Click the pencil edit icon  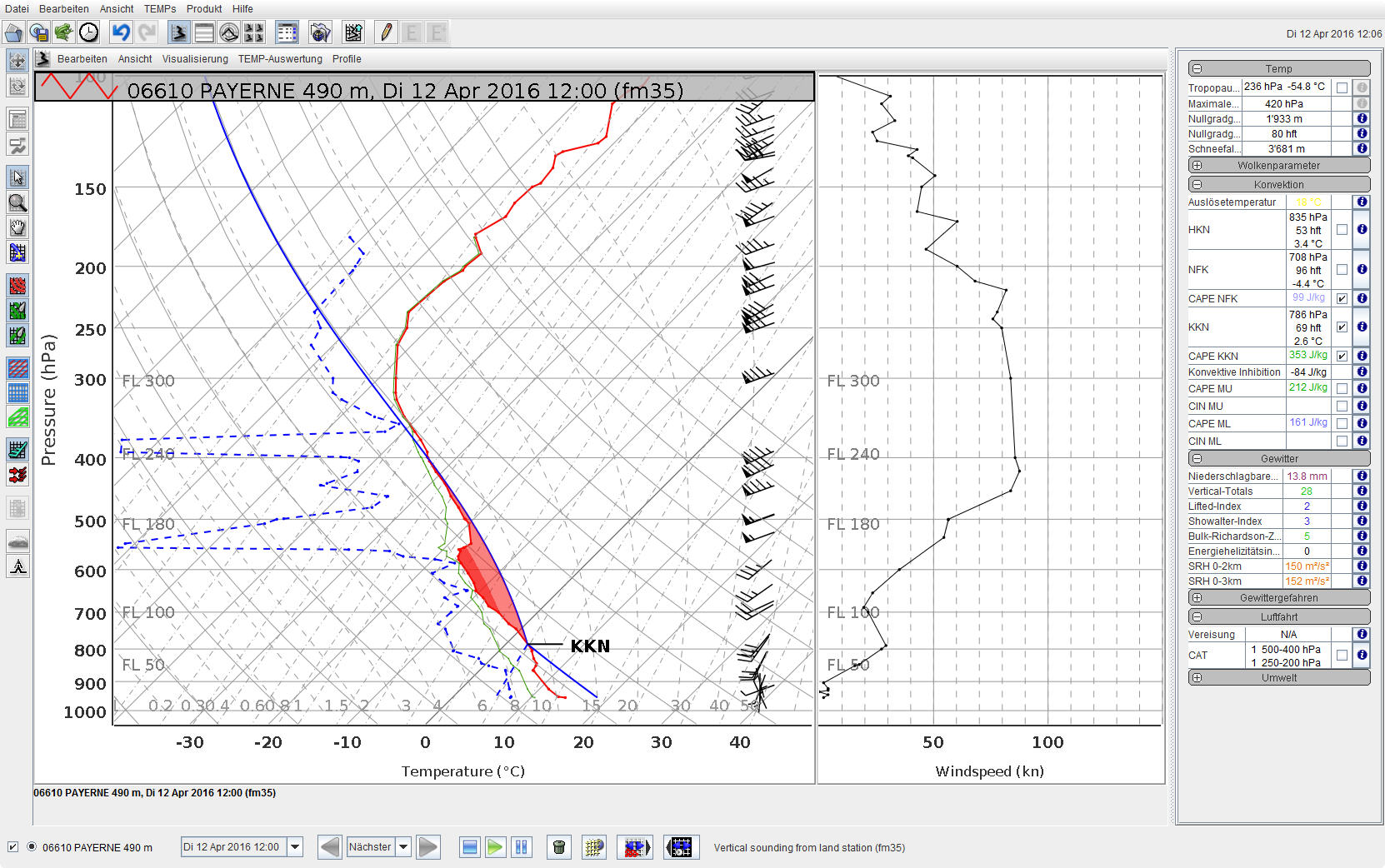pyautogui.click(x=386, y=32)
